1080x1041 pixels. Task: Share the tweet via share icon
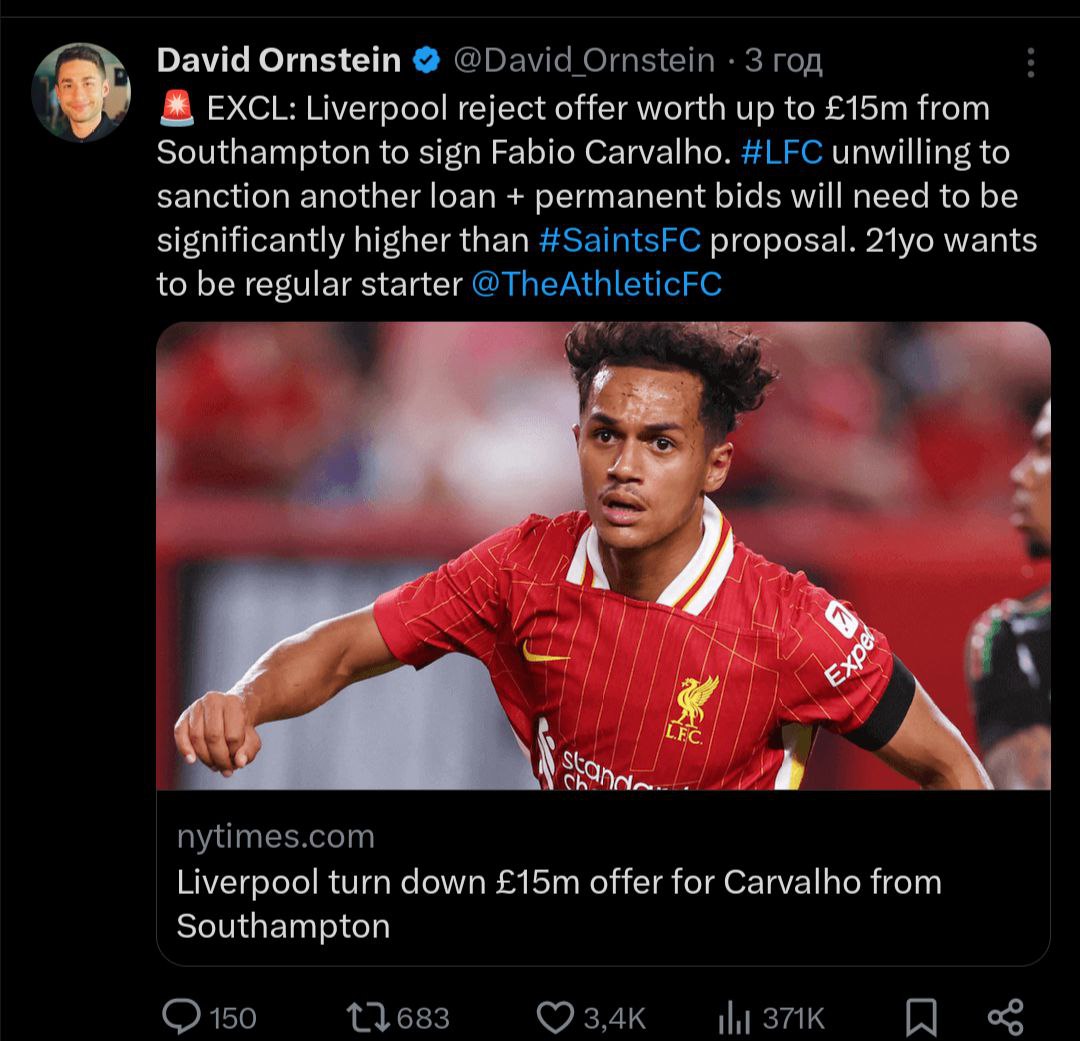(1006, 1018)
